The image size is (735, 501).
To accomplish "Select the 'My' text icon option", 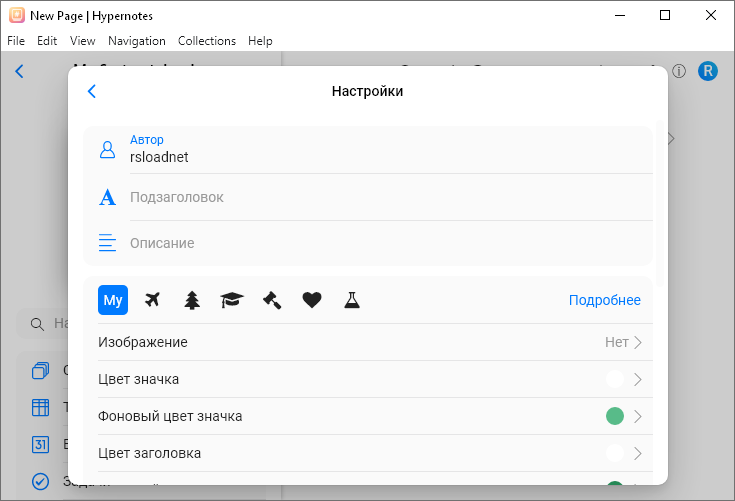I will click(x=113, y=300).
